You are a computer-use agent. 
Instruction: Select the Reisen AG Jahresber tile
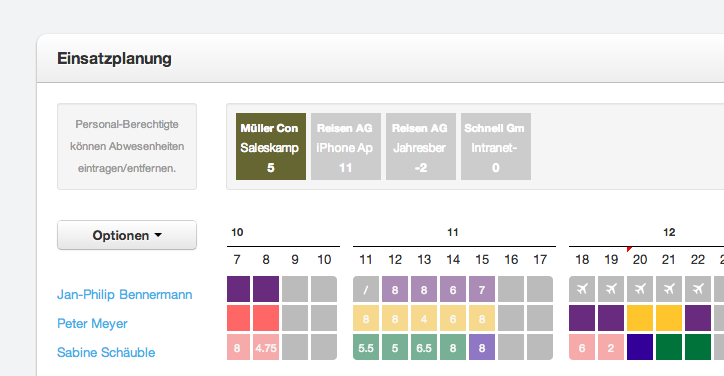(421, 146)
